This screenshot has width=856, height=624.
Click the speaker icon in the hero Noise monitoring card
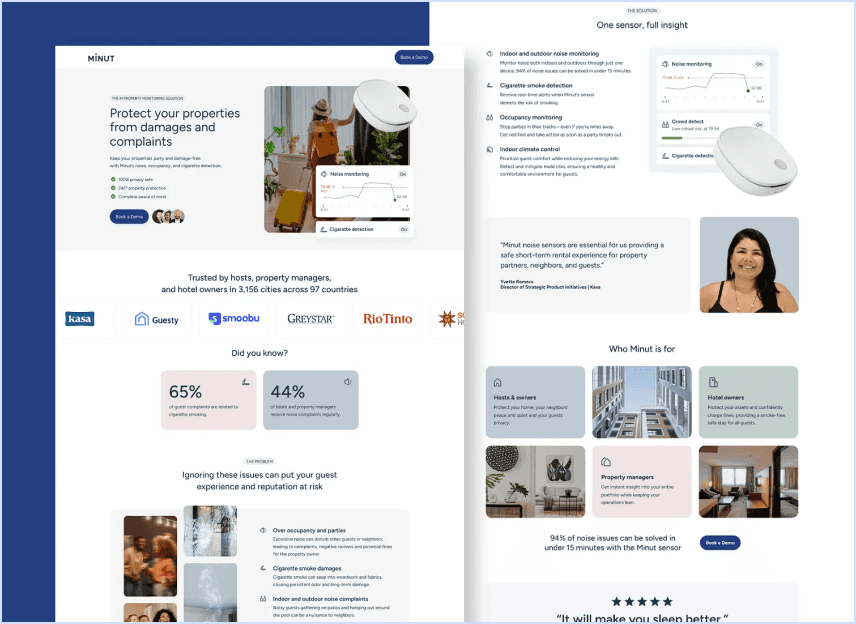coord(324,174)
